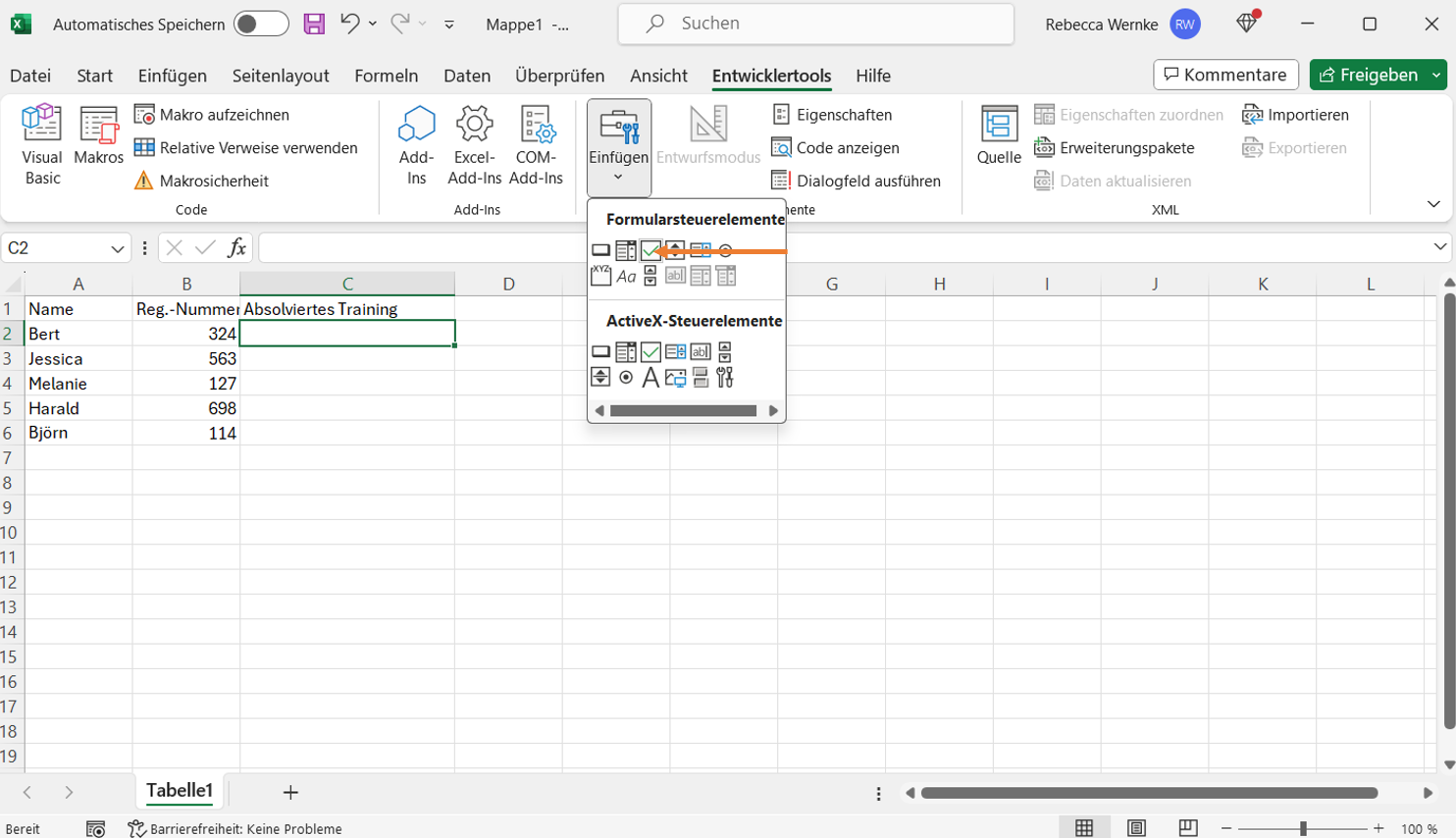The image size is (1456, 838).
Task: Click the Kommentare button
Action: (1225, 76)
